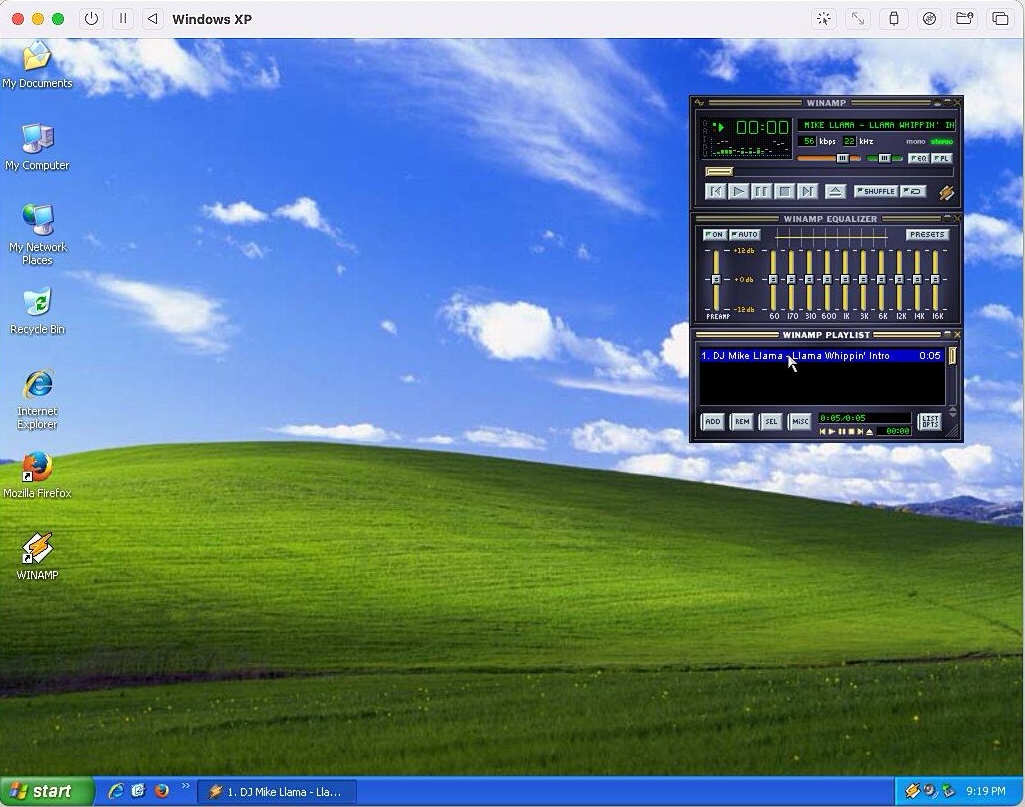Select the My Network Places desktop icon

(x=37, y=235)
